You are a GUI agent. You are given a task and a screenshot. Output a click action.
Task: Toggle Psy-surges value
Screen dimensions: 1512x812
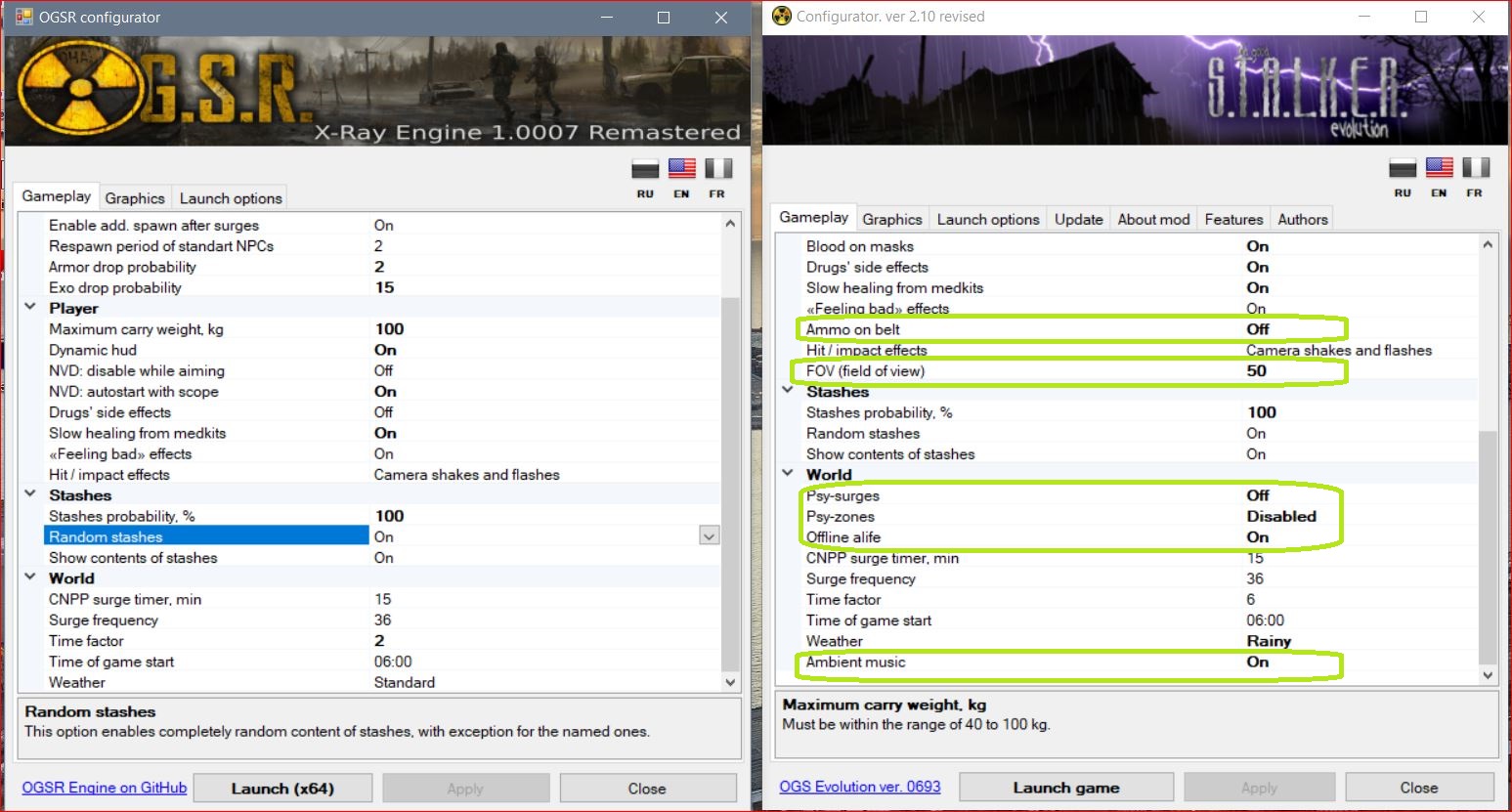[1258, 495]
